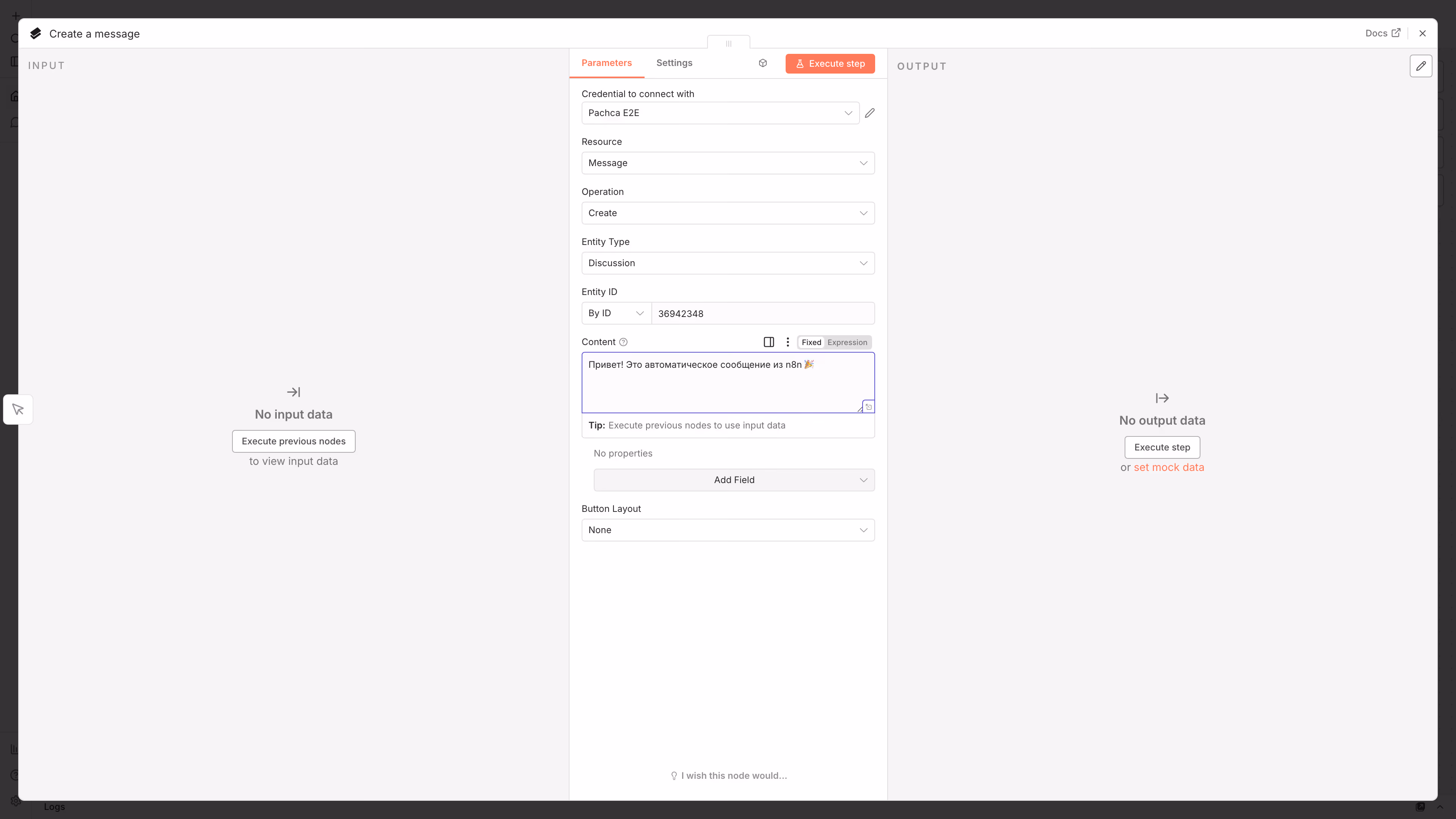Open the Entity Type Discussion dropdown
The height and width of the screenshot is (819, 1456).
pos(728,264)
